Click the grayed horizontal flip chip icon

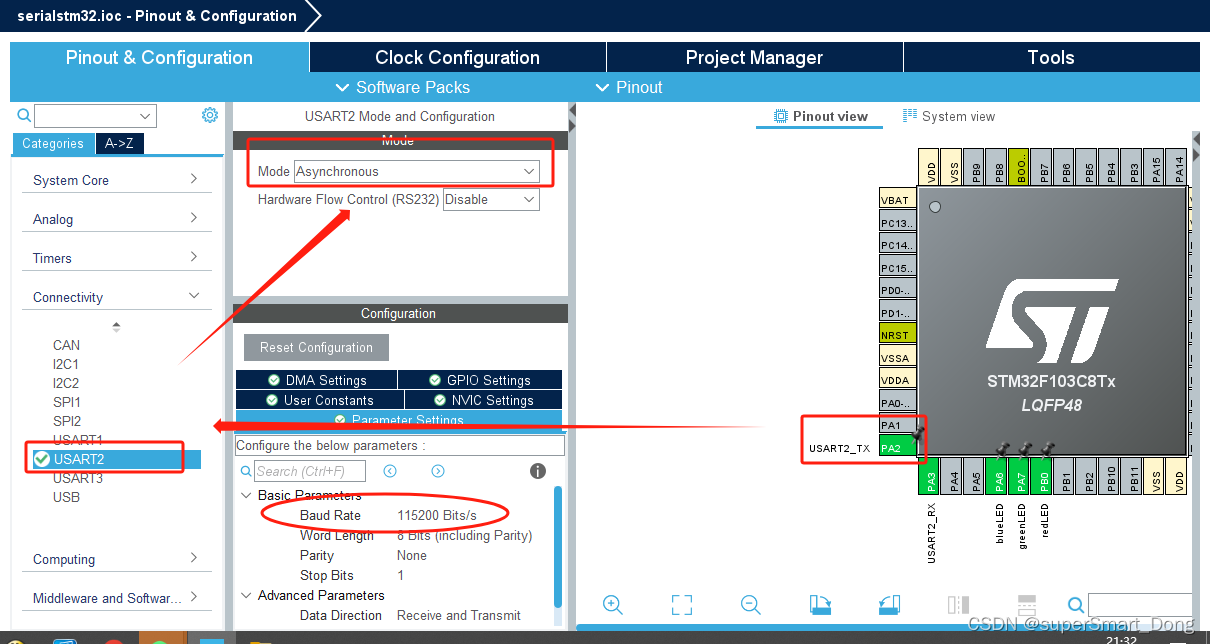click(1027, 604)
